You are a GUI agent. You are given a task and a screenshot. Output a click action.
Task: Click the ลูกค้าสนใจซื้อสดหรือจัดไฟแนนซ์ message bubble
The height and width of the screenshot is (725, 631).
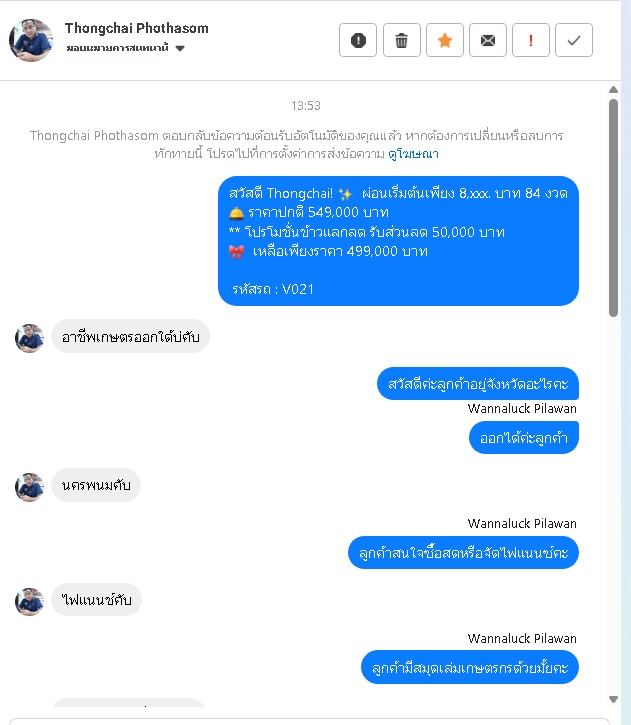pos(463,553)
